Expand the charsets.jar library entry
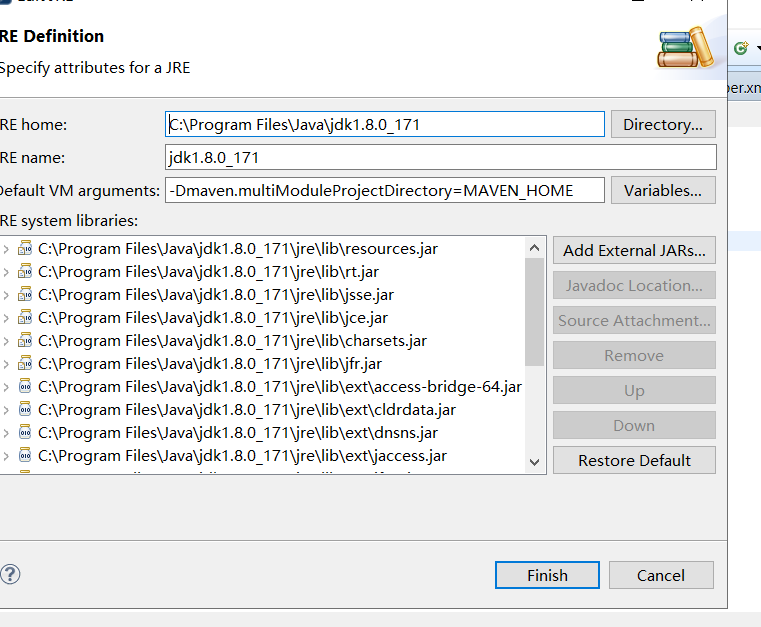The image size is (761, 627). (6, 341)
